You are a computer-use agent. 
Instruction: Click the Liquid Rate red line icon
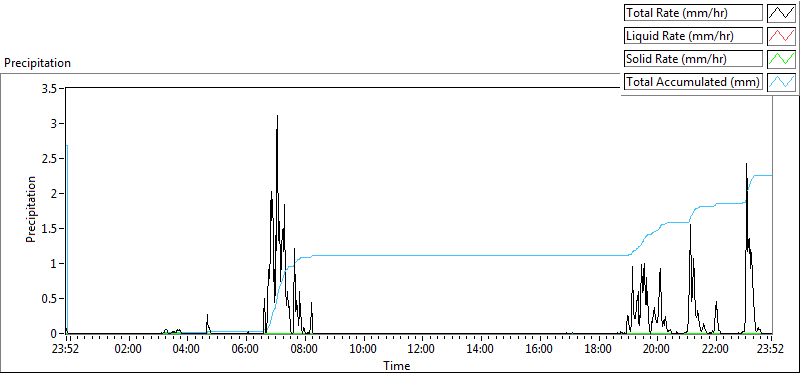pos(781,35)
